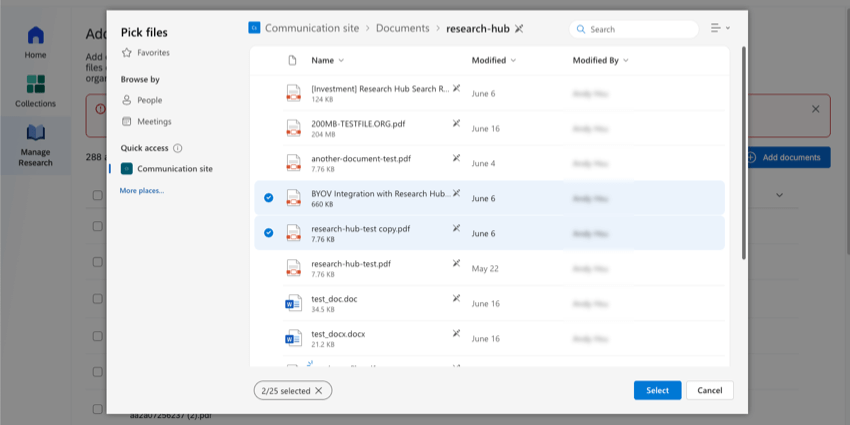Navigate to Documents breadcrumb
Viewport: 850px width, 425px height.
tap(402, 29)
